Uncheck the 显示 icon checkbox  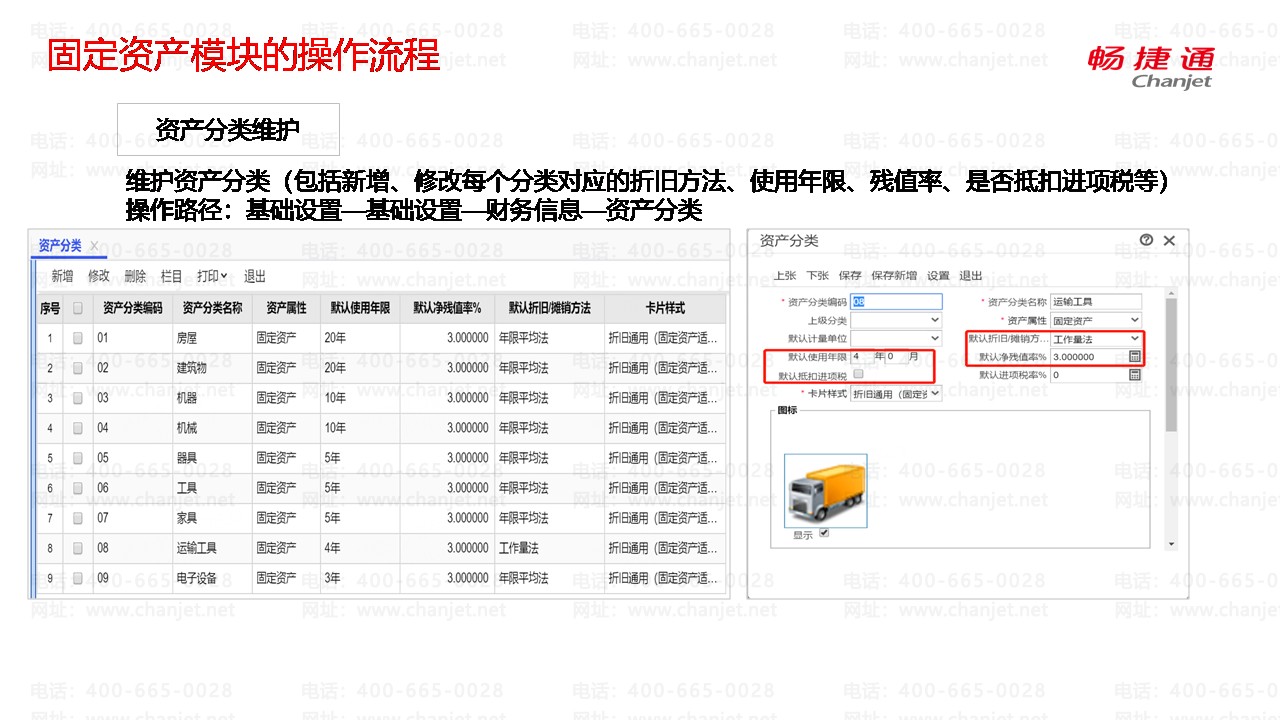pyautogui.click(x=824, y=534)
